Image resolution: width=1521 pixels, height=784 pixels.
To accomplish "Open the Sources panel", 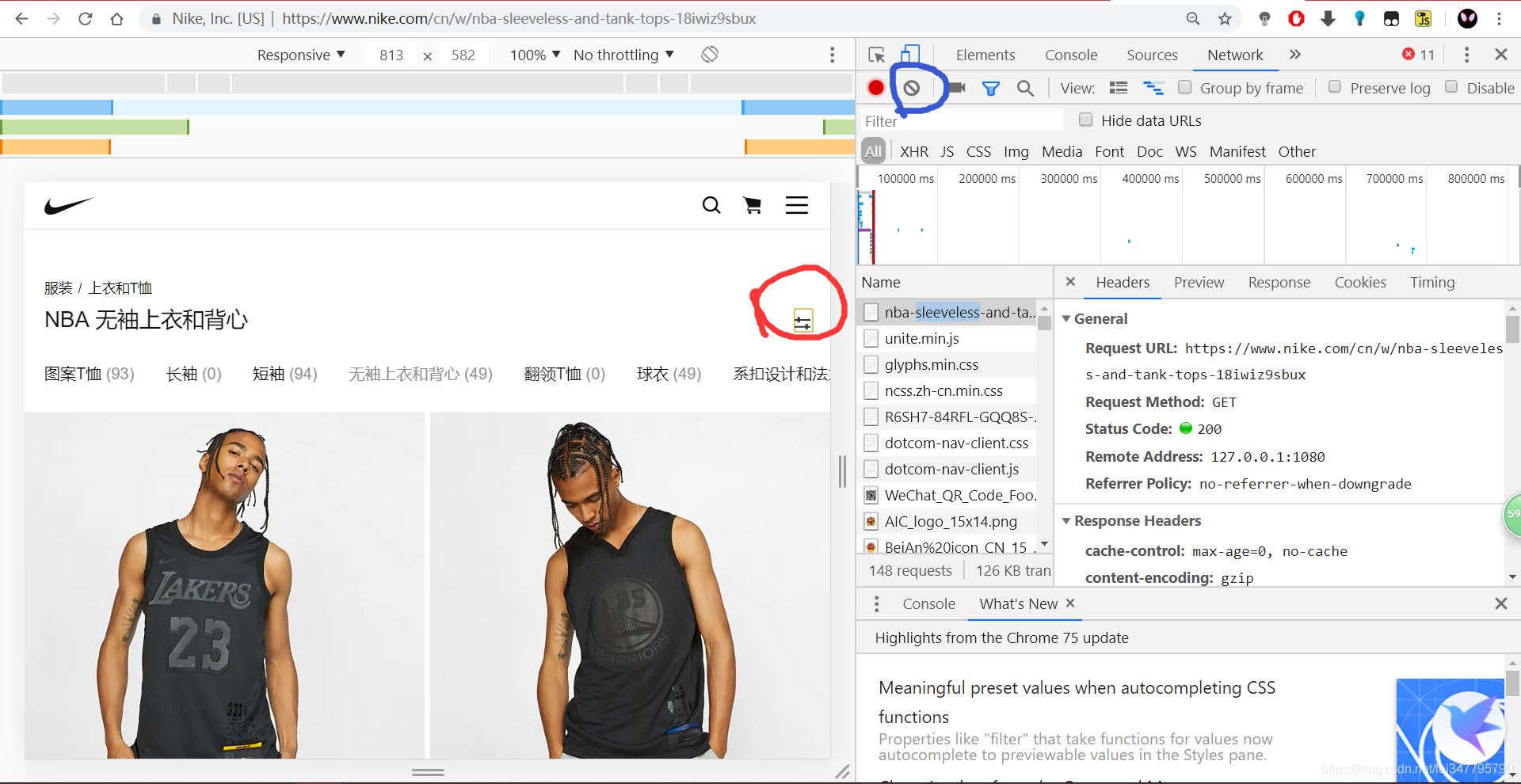I will click(x=1152, y=54).
